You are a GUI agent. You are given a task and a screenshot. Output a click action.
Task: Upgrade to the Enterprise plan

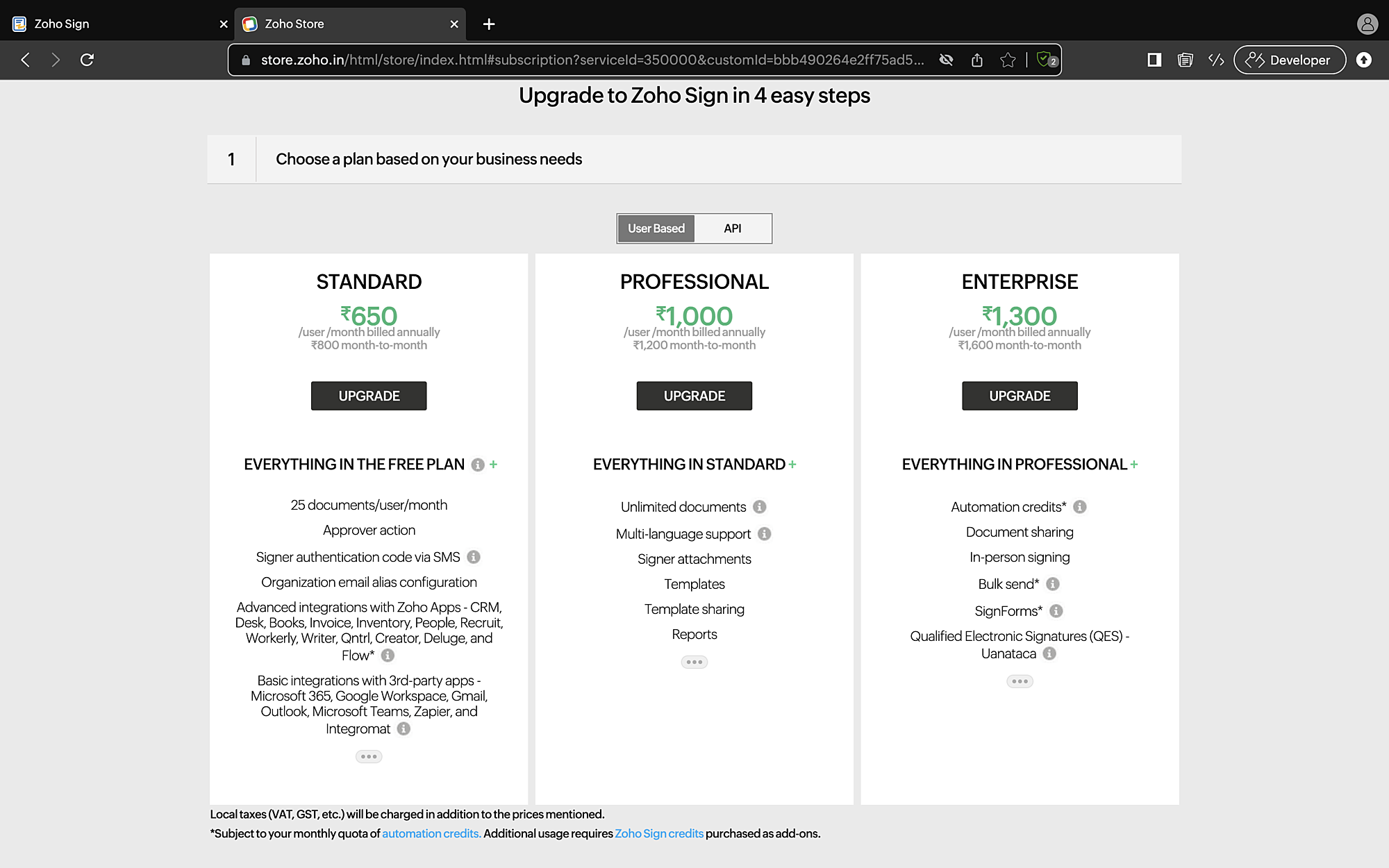[1020, 396]
